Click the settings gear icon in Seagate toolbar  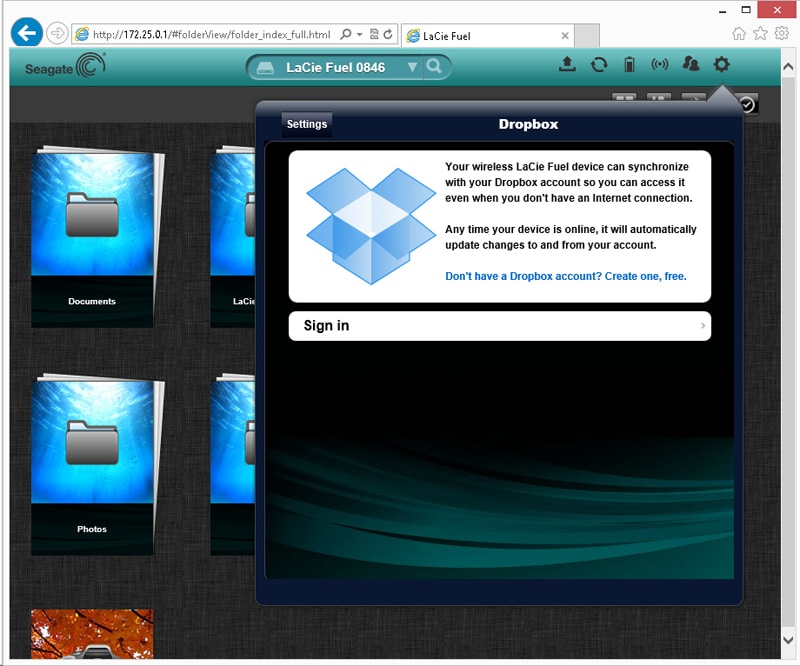tap(721, 64)
